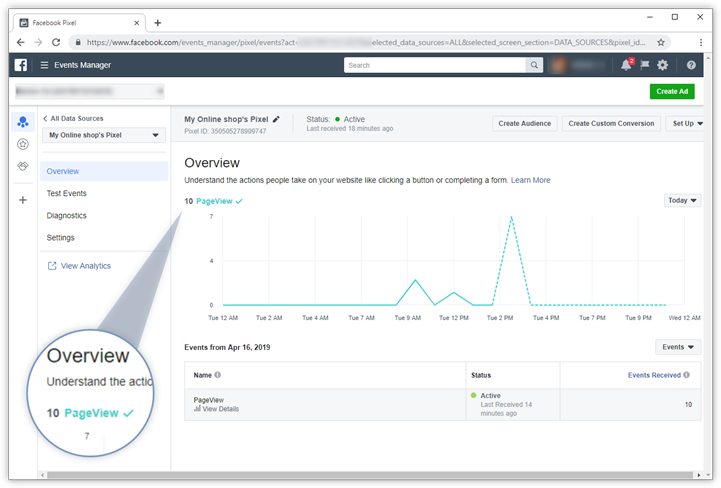Screen dimensions: 721x488
Task: Select Test Events in the sidebar
Action: 67,193
